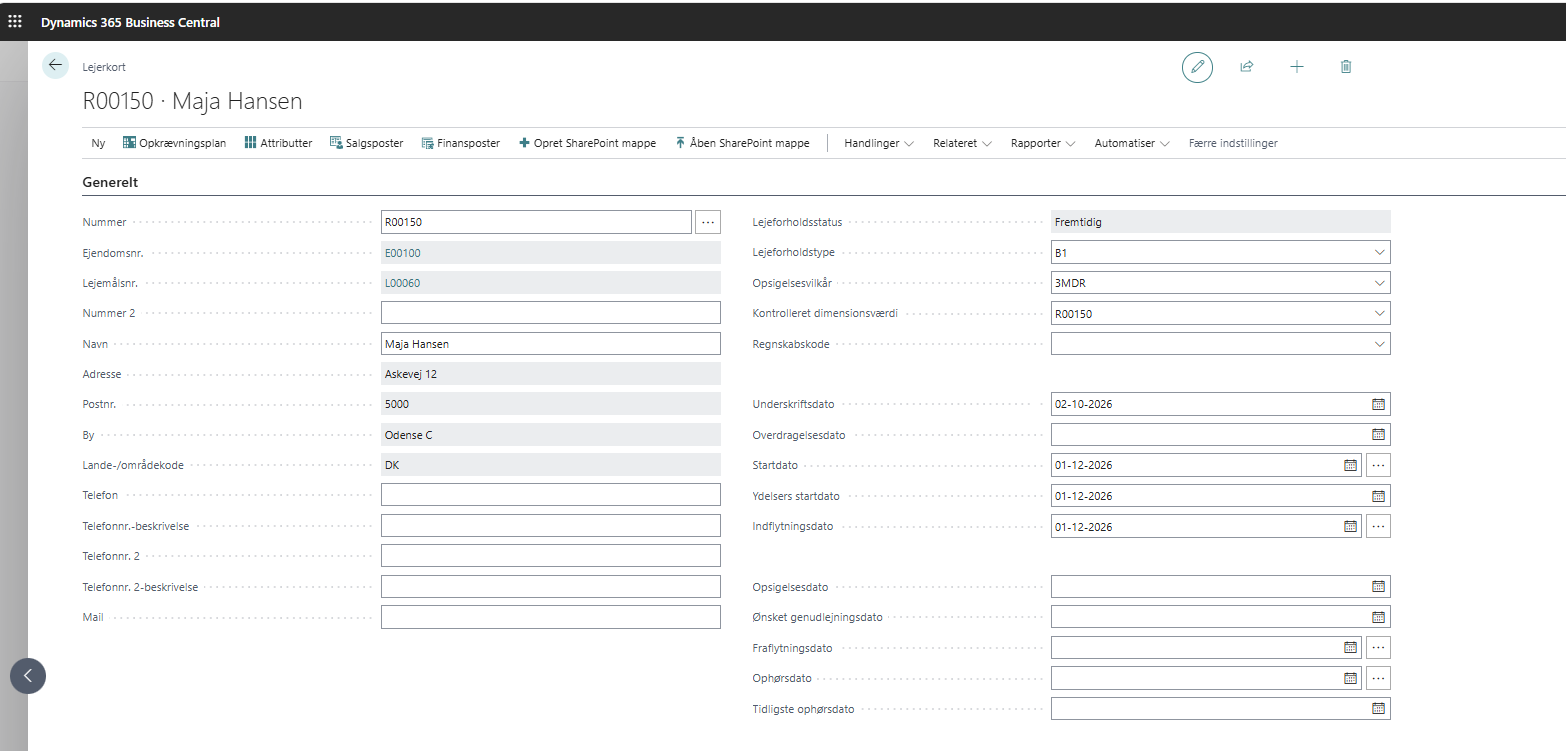Open calendar for Tidligste ophørsdato

[x=1378, y=708]
